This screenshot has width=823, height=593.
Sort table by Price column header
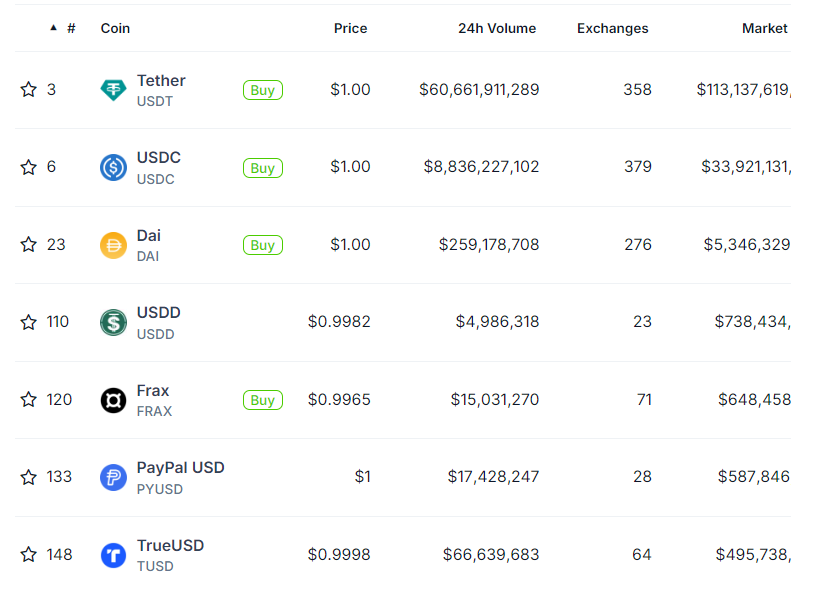coord(351,28)
